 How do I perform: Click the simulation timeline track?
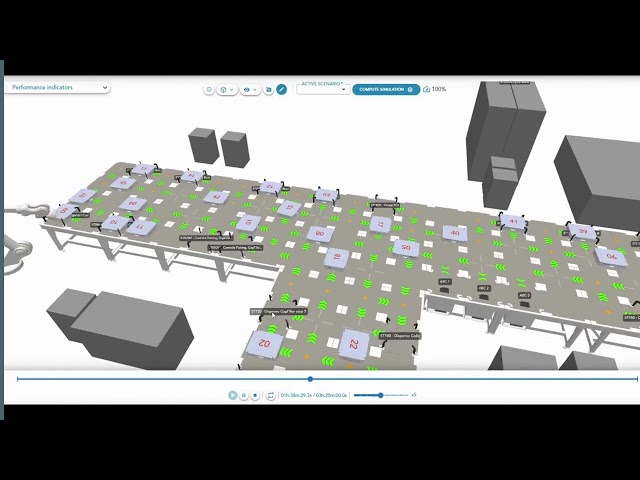click(327, 379)
